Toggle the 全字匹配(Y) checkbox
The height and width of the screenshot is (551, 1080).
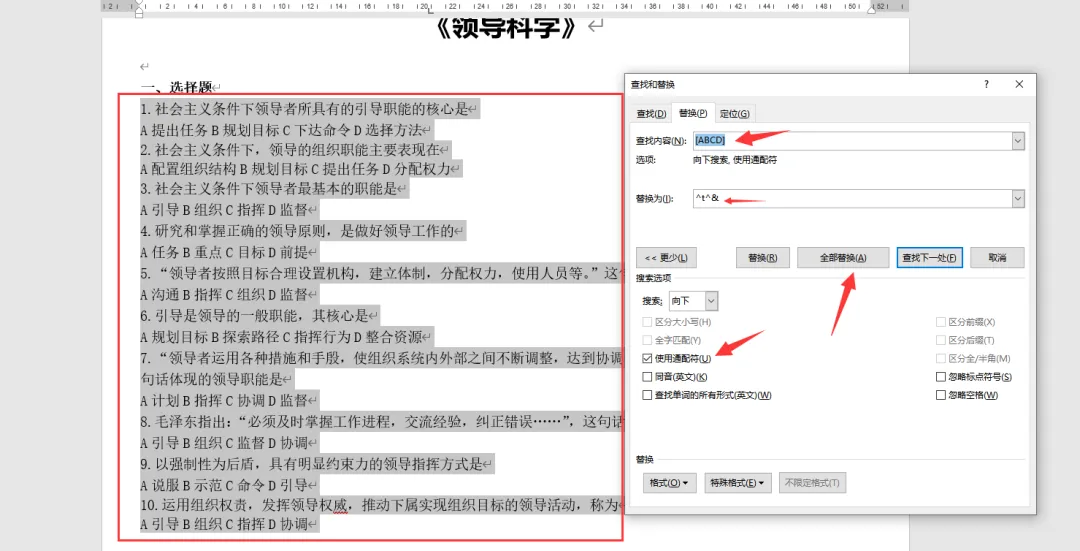(647, 340)
